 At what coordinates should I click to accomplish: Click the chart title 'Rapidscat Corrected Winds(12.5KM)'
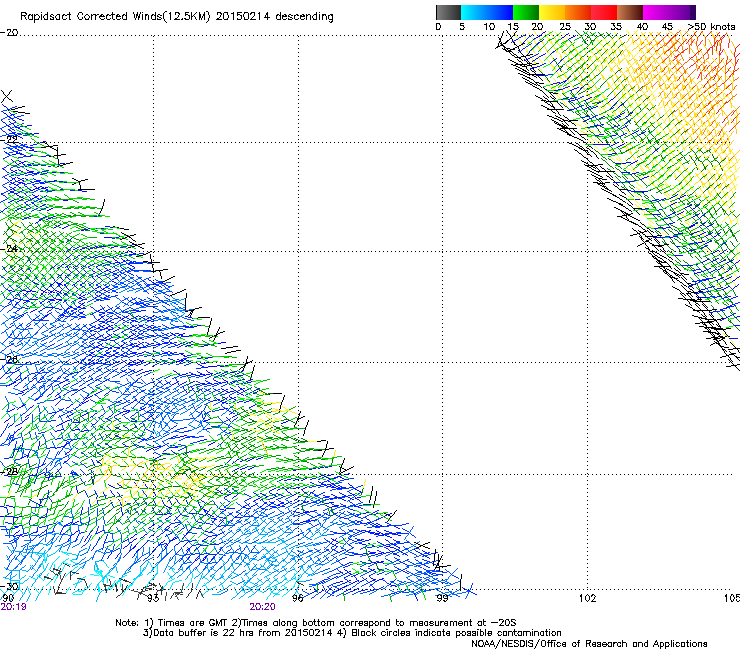click(x=115, y=17)
